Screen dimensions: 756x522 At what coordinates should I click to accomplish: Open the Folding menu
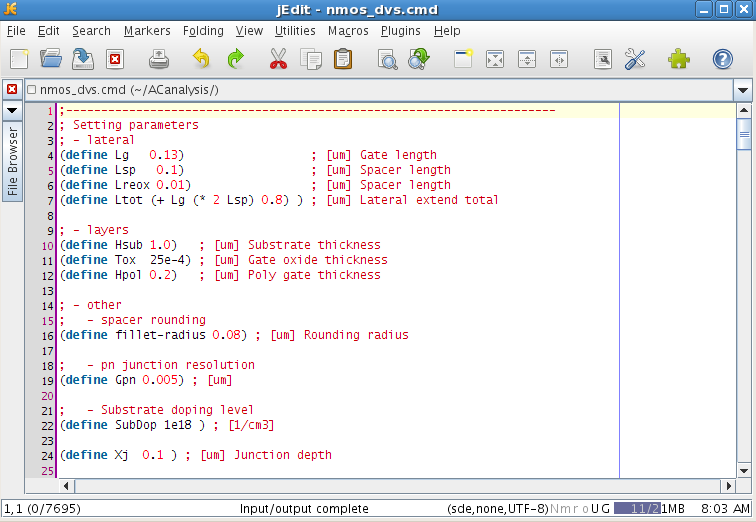[x=202, y=31]
